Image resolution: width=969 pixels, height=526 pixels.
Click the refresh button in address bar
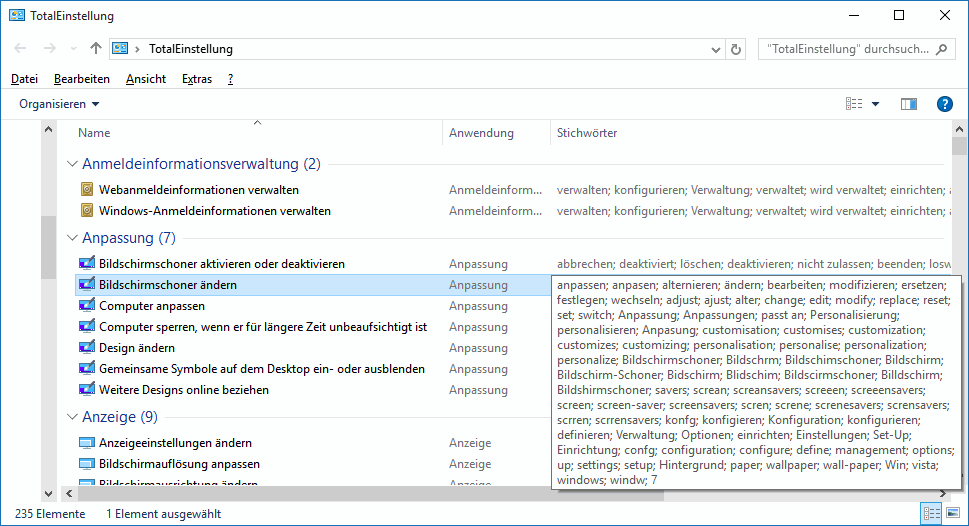point(737,49)
